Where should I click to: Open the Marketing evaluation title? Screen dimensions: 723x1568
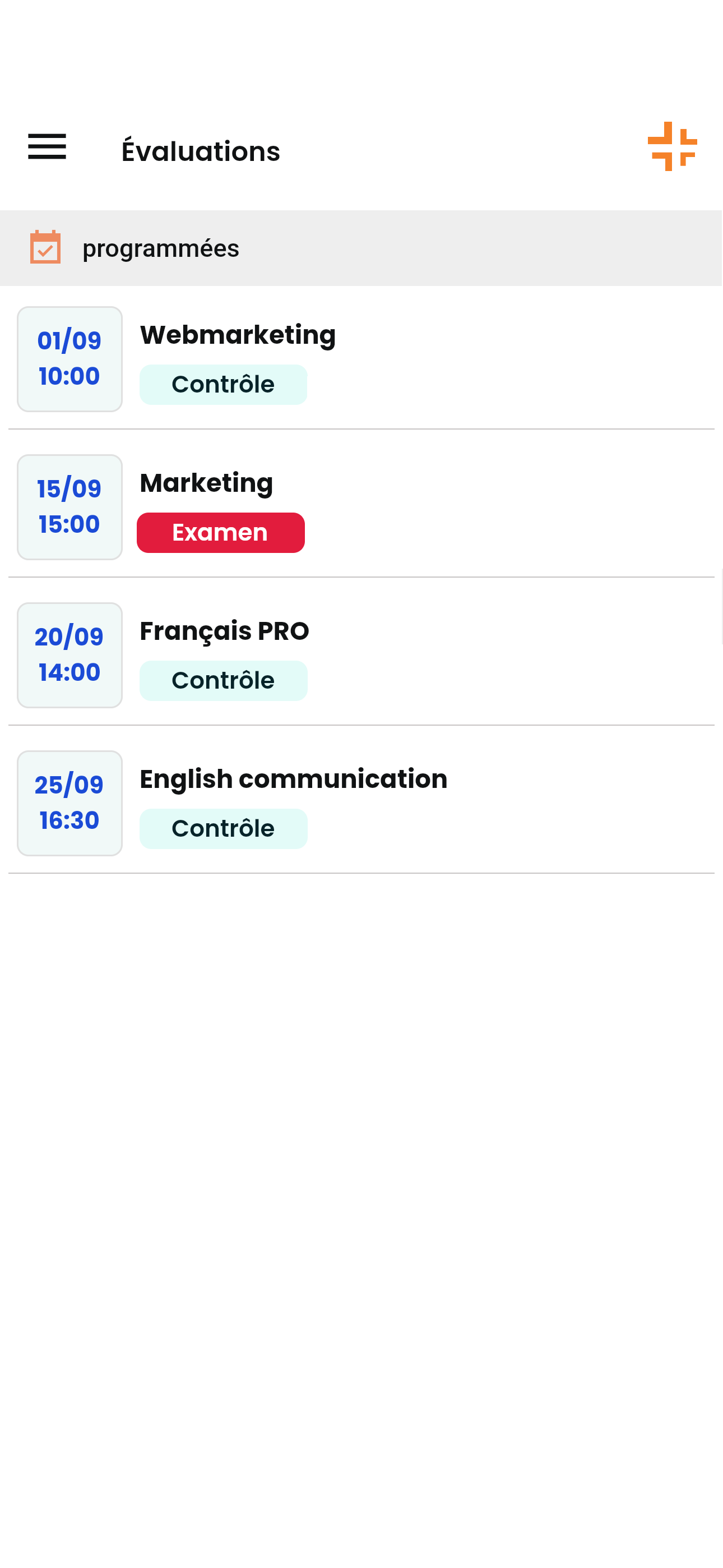(206, 483)
